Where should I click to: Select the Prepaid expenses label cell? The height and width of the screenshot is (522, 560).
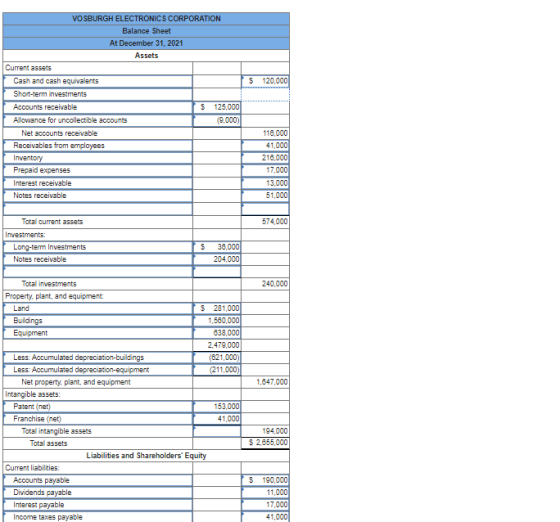click(x=98, y=170)
